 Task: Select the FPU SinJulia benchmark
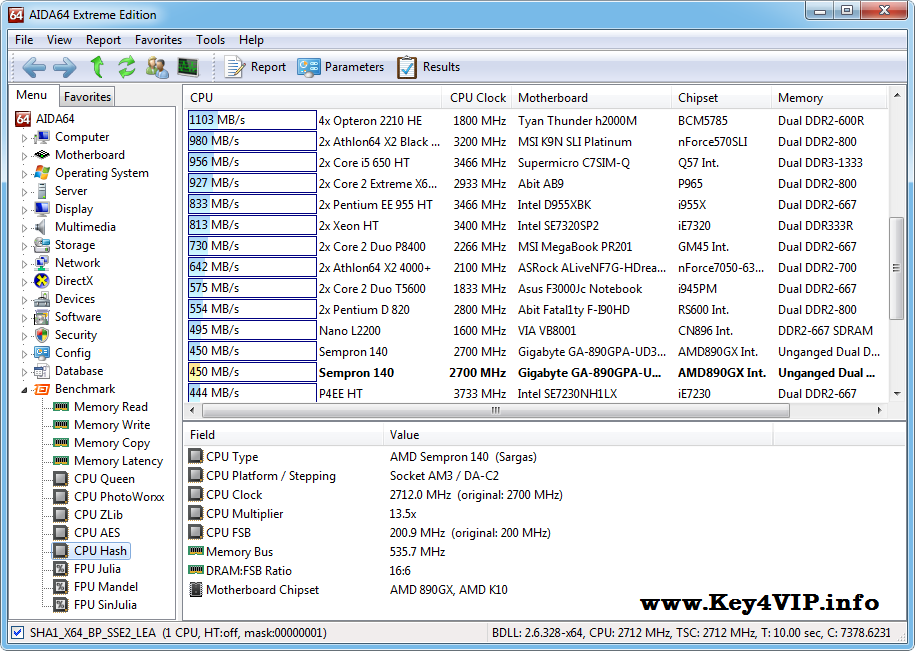106,605
